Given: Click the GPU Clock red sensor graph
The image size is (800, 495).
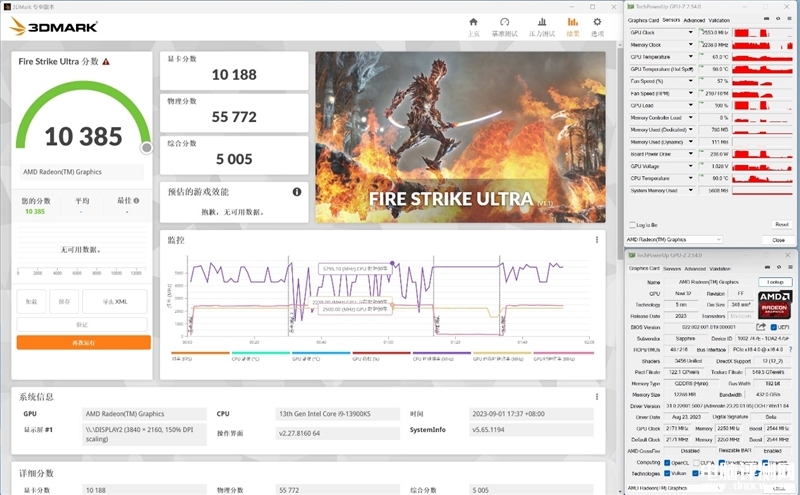Looking at the screenshot, I should [762, 32].
